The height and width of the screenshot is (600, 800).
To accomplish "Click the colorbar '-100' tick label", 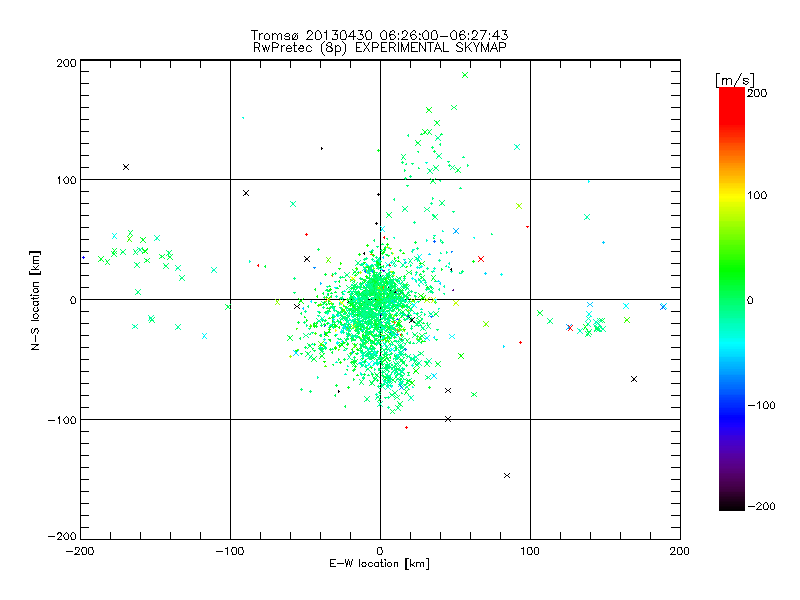I will pos(761,406).
